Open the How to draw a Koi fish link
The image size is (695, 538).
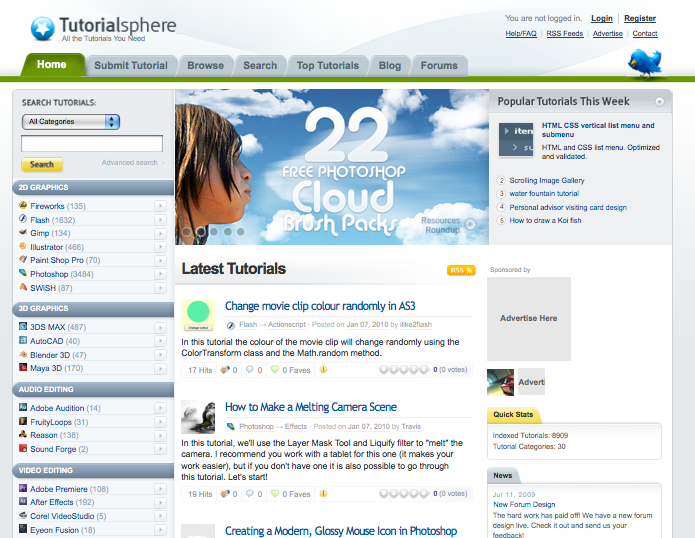[545, 220]
